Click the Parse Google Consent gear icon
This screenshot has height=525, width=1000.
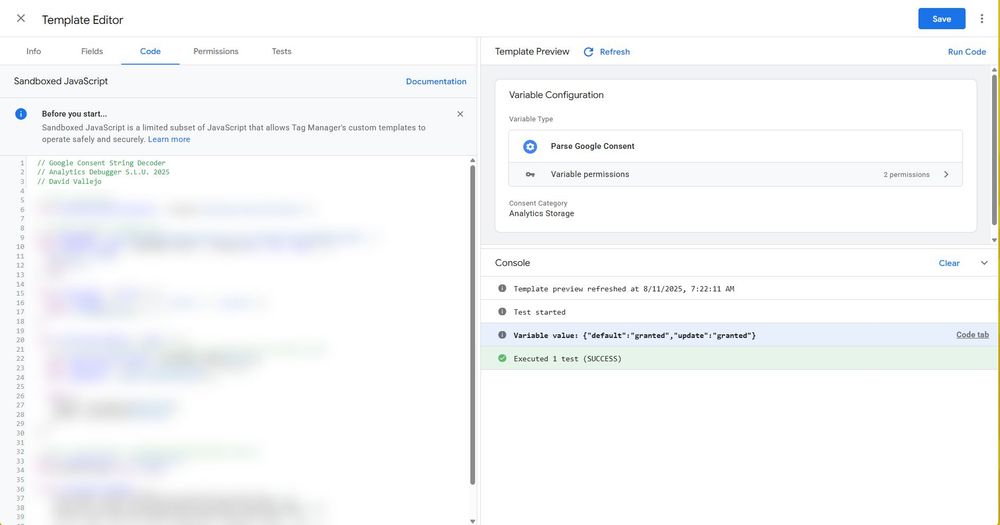[530, 146]
